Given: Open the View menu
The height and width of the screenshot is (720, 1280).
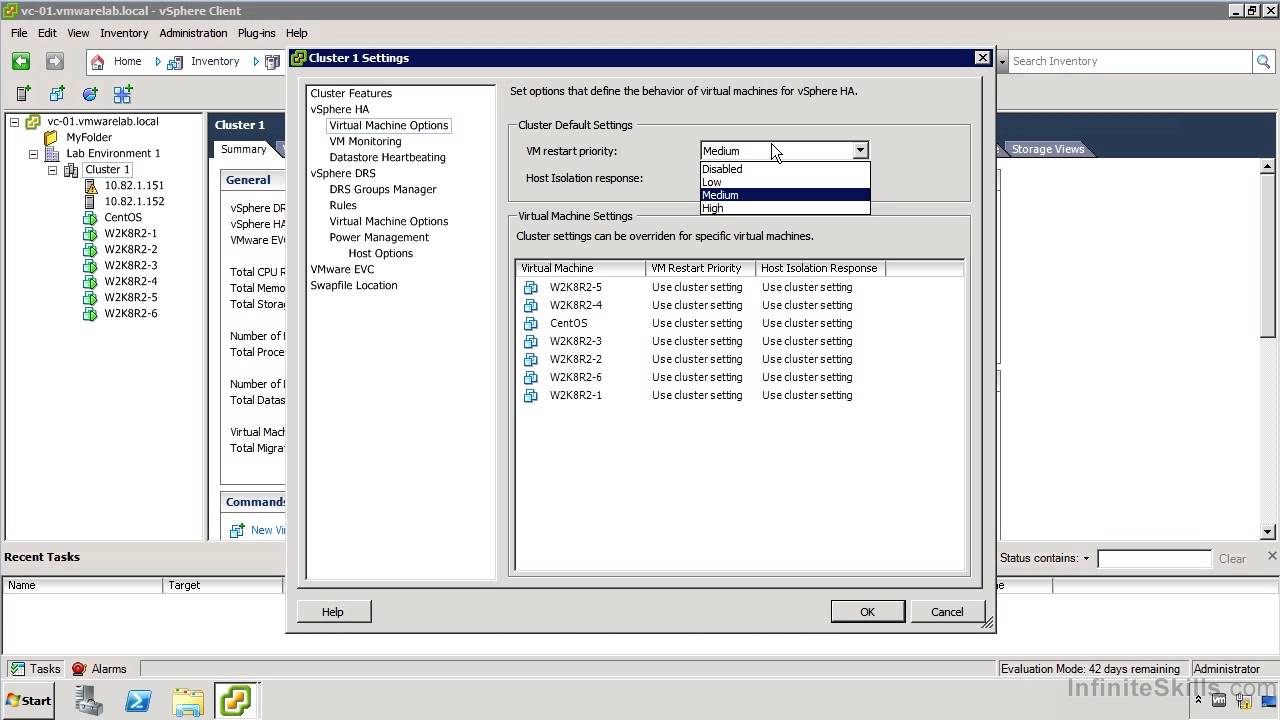Looking at the screenshot, I should pos(78,33).
